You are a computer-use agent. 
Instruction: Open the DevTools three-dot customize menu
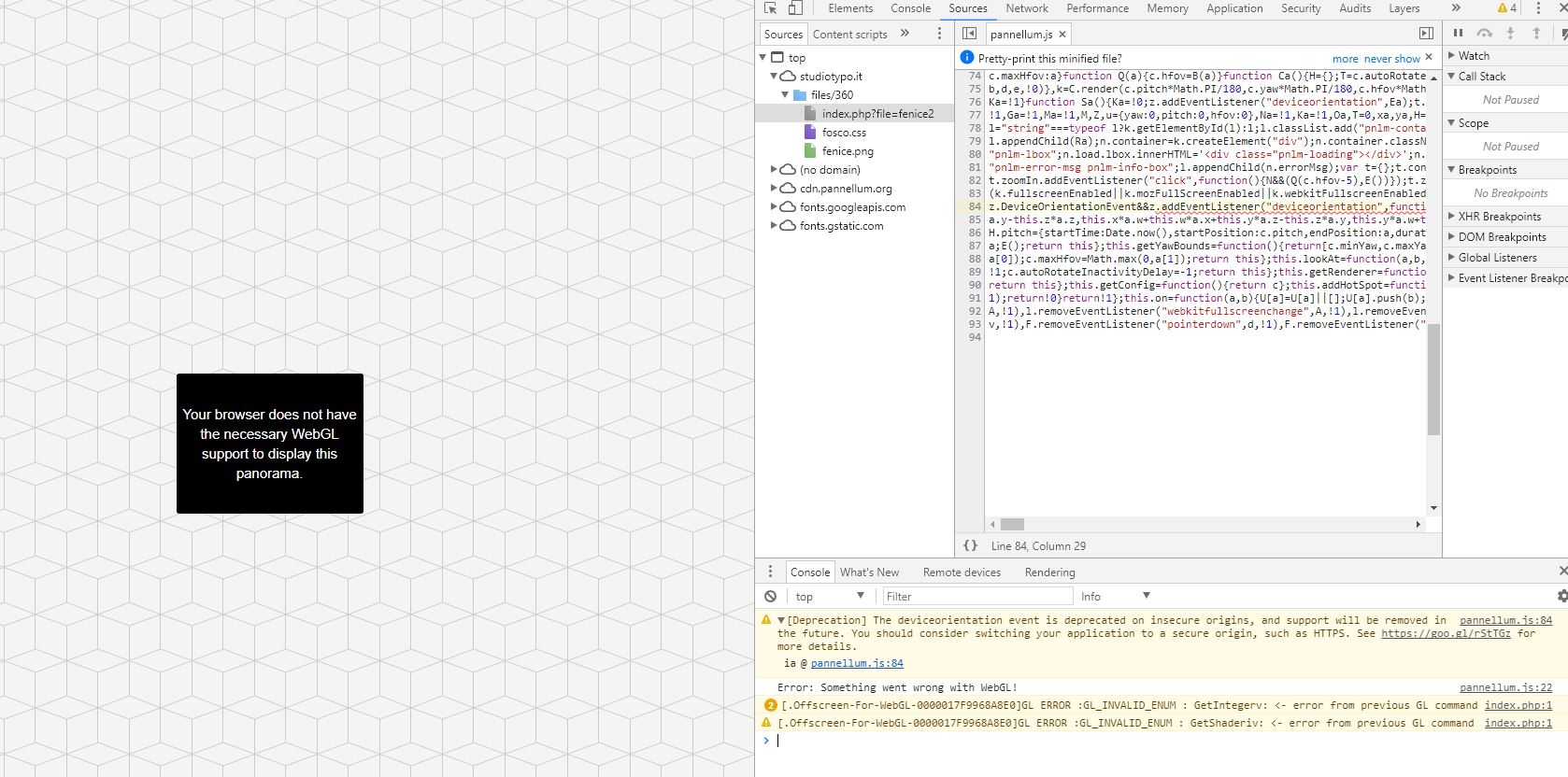1538,8
